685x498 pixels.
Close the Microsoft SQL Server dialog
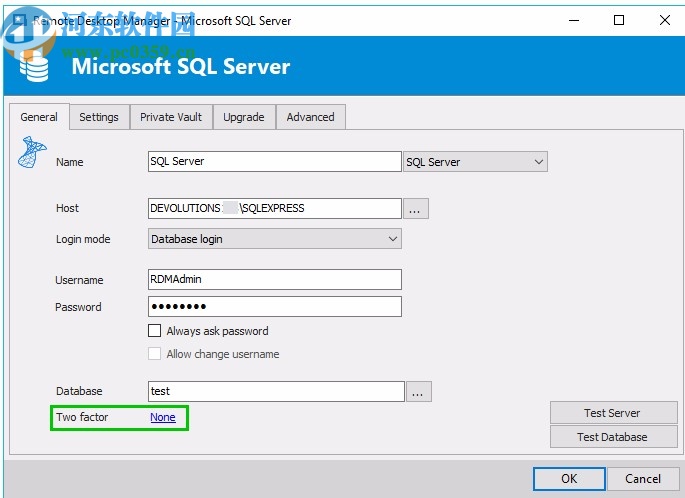coord(664,20)
